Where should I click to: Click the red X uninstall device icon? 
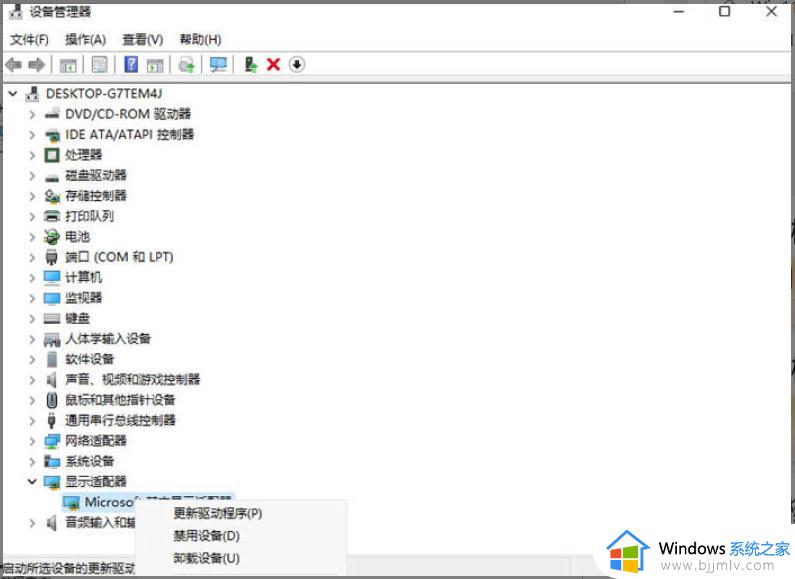[273, 64]
